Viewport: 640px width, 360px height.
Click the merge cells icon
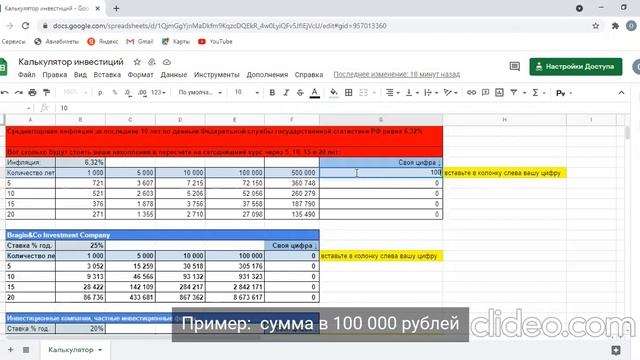pyautogui.click(x=363, y=93)
